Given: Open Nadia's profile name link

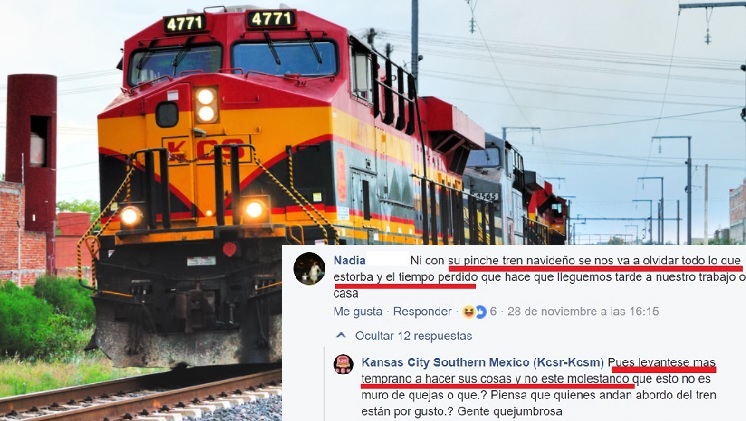Looking at the screenshot, I should [x=350, y=260].
